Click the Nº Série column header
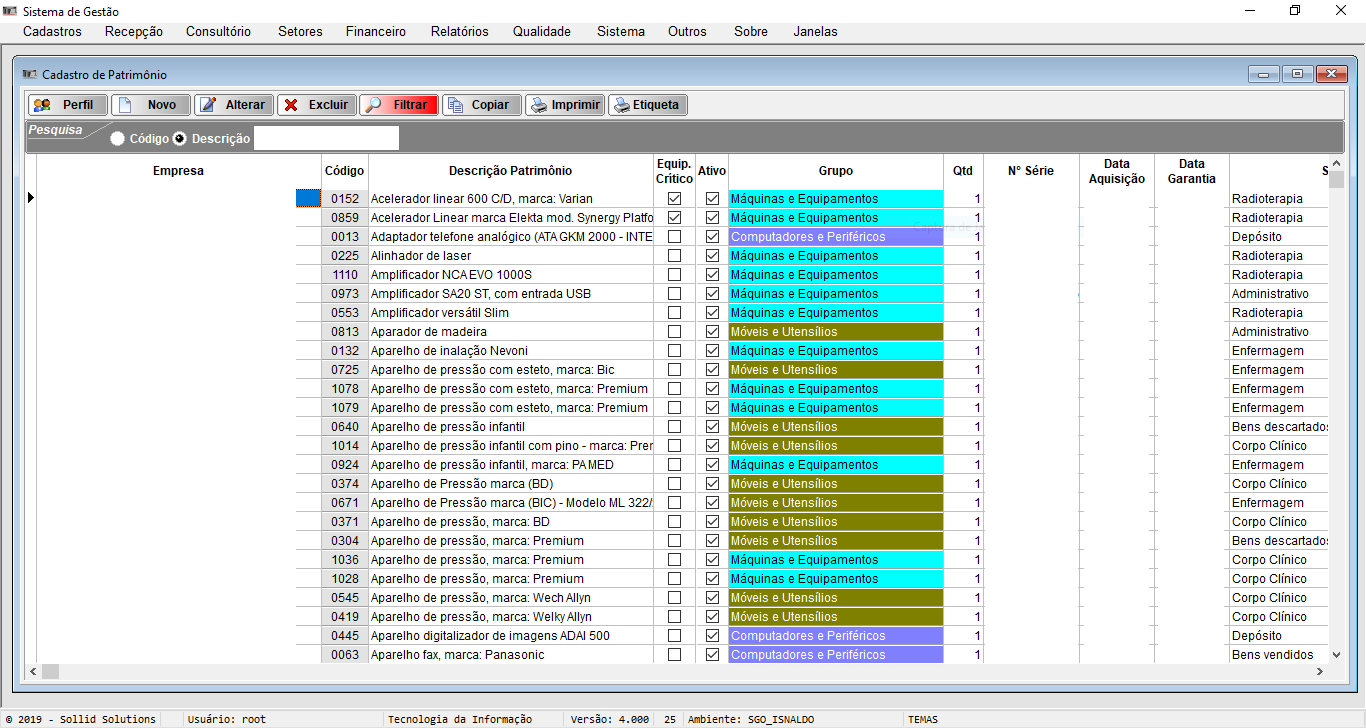The image size is (1366, 728). (x=1031, y=171)
